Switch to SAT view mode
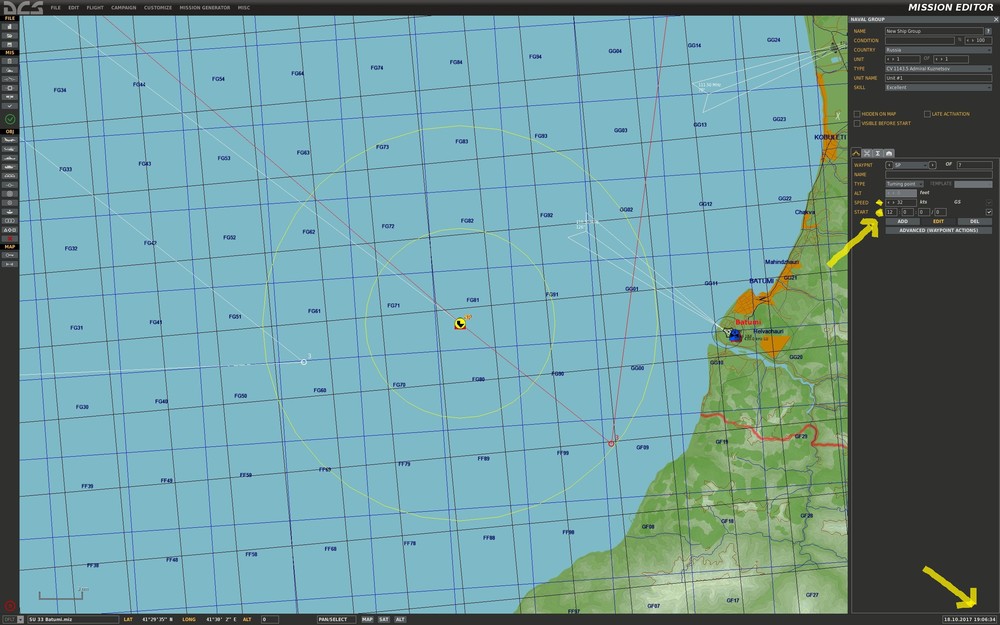1000x625 pixels. pos(383,619)
